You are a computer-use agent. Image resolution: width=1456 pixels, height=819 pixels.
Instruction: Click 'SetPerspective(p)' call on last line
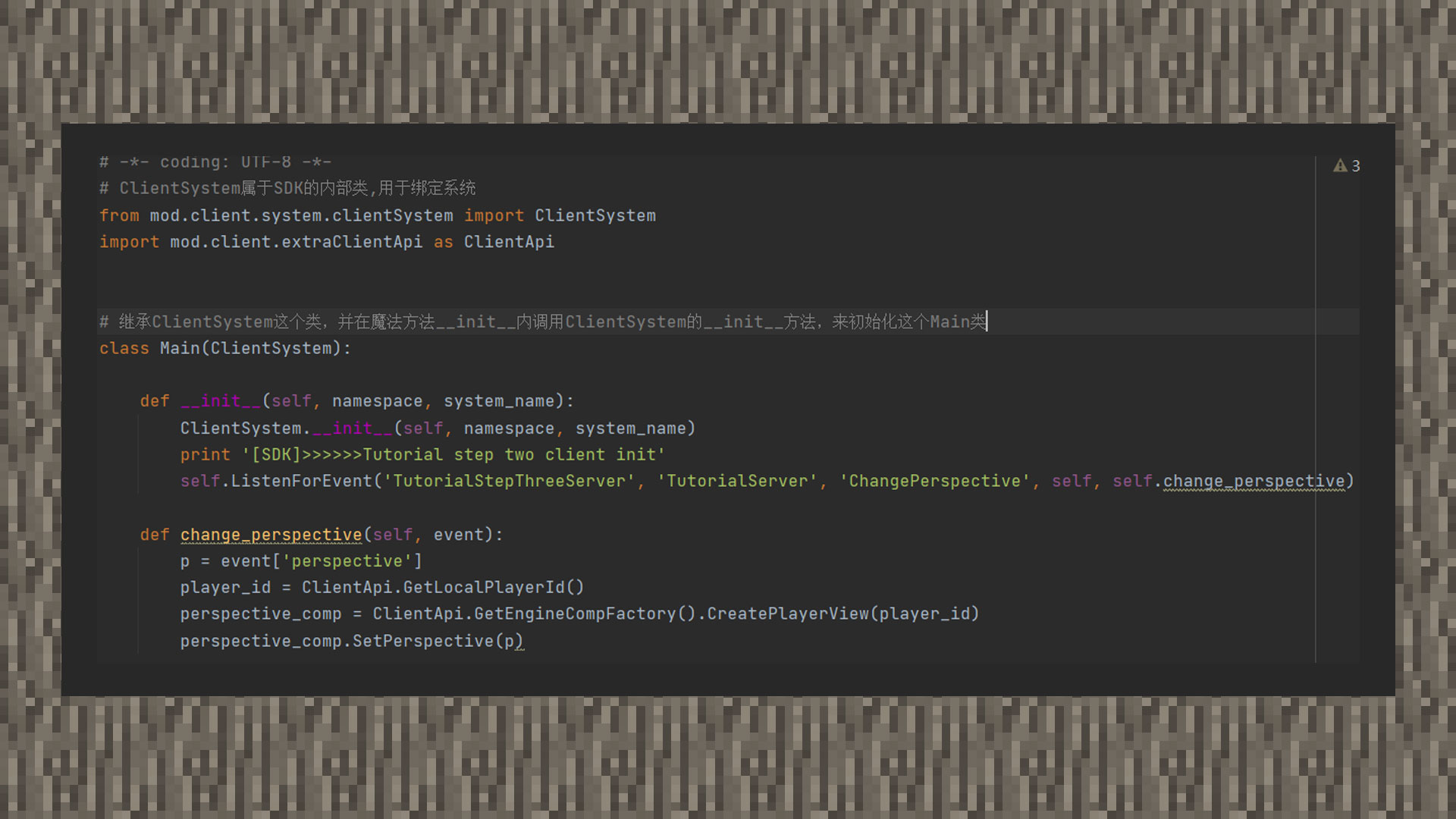point(438,641)
